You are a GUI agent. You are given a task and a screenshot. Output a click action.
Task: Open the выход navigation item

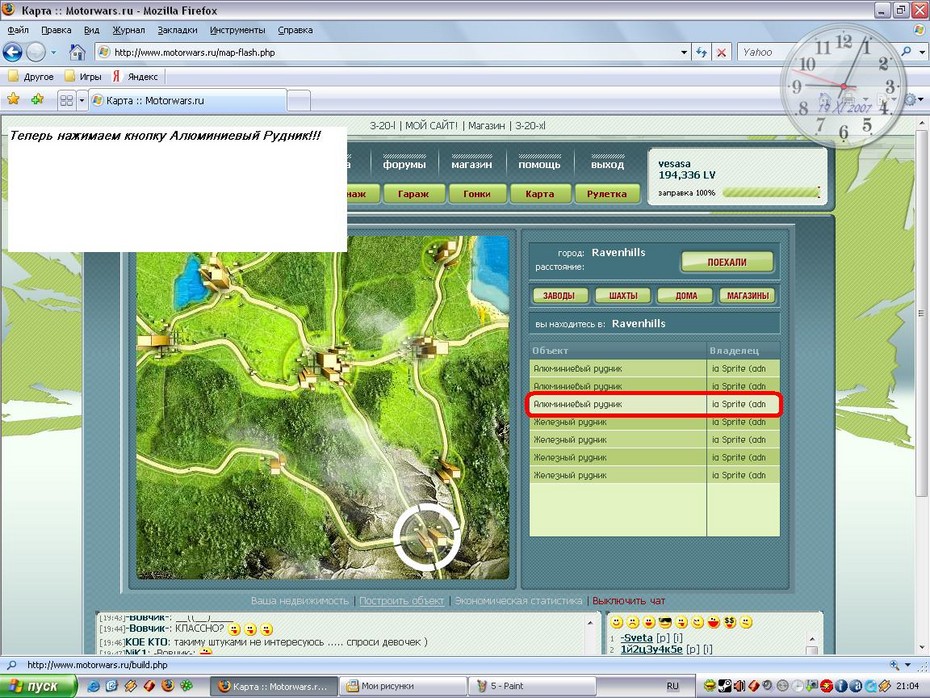pyautogui.click(x=607, y=164)
